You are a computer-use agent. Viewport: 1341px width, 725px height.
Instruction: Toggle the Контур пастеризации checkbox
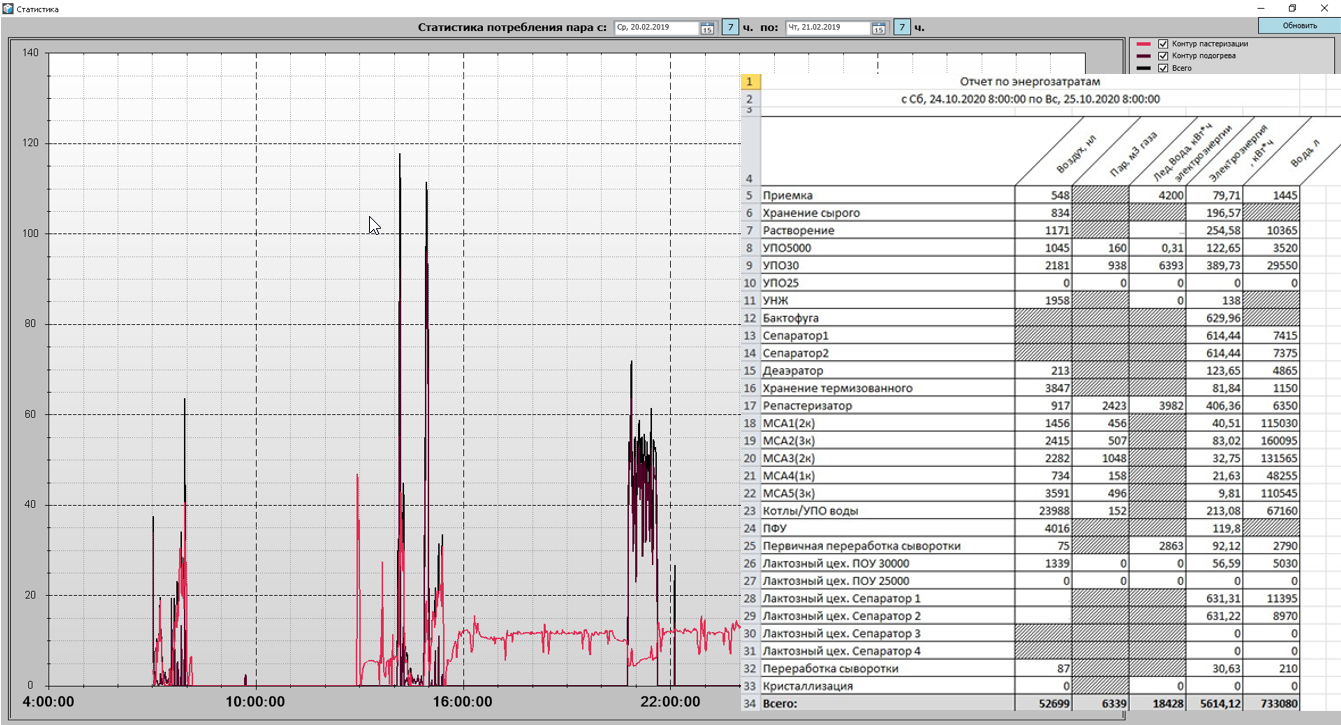coord(1163,44)
